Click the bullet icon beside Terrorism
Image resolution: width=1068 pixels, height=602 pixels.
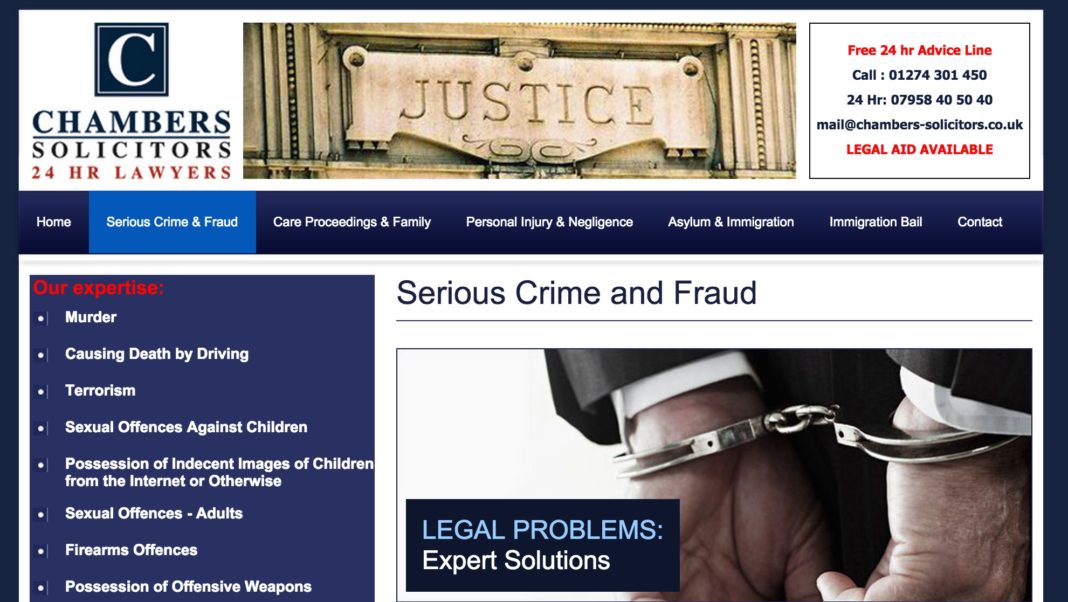pos(42,392)
